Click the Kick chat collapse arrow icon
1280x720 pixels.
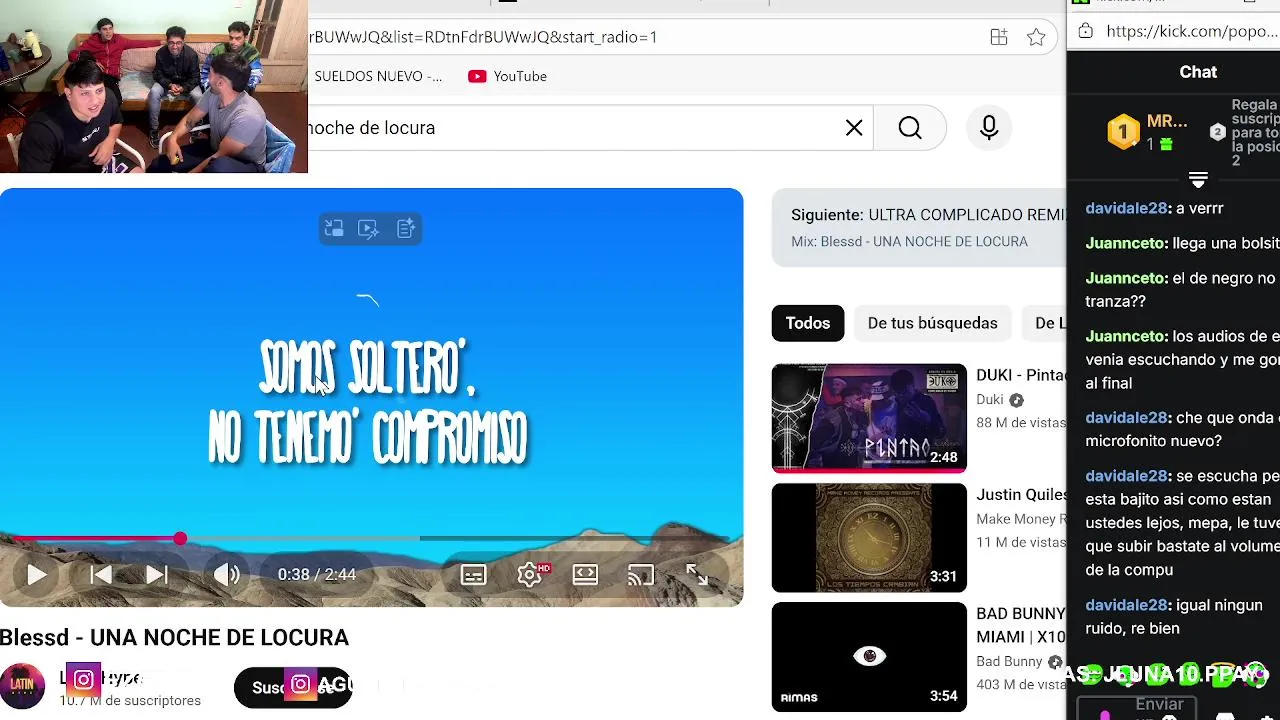click(1198, 180)
